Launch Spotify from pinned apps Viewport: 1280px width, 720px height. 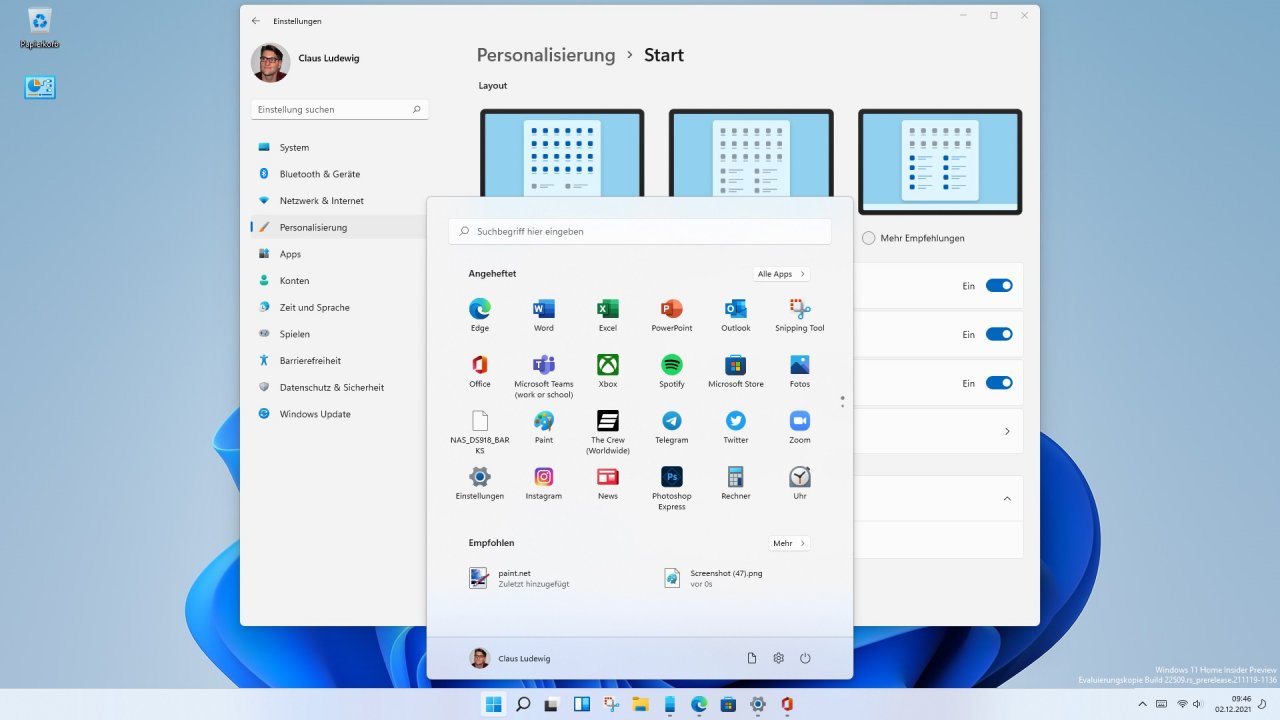[x=672, y=370]
